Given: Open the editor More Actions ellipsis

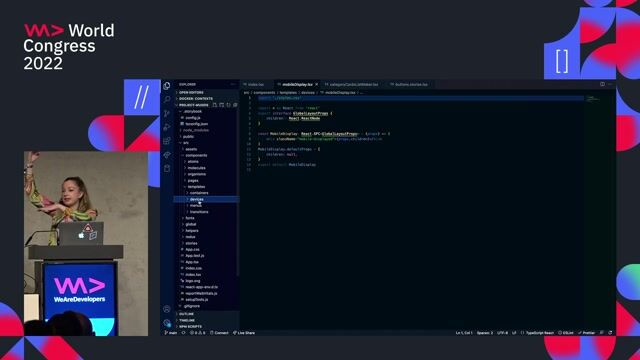Looking at the screenshot, I should [610, 84].
